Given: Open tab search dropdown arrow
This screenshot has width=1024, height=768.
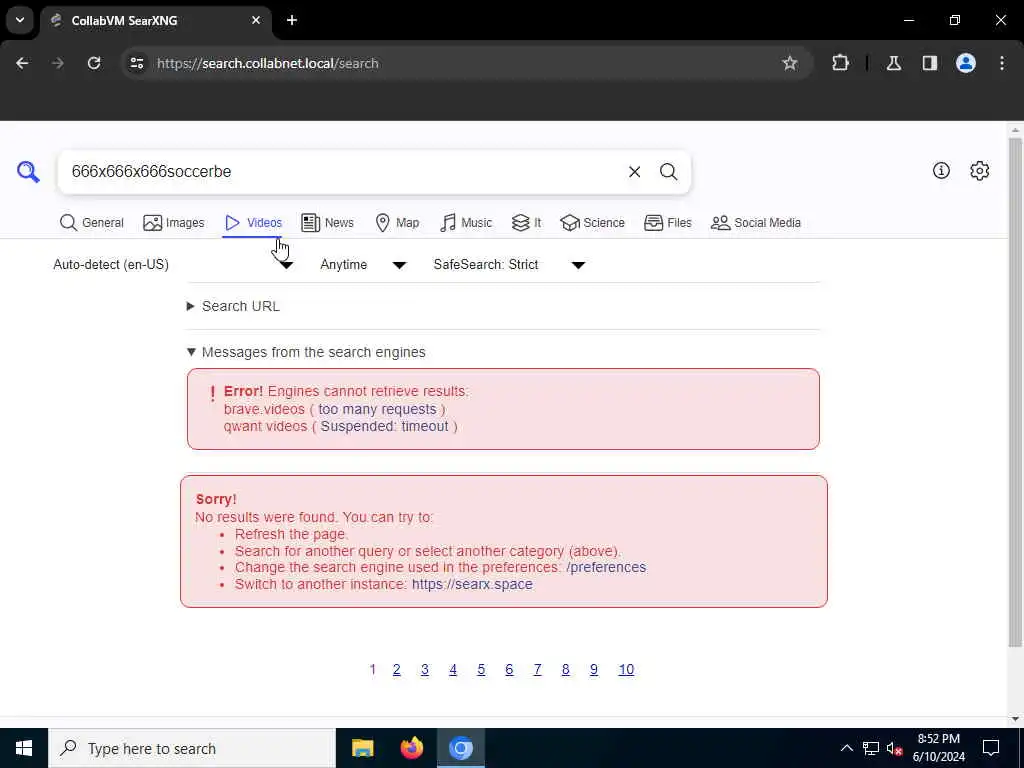Looking at the screenshot, I should pyautogui.click(x=20, y=20).
